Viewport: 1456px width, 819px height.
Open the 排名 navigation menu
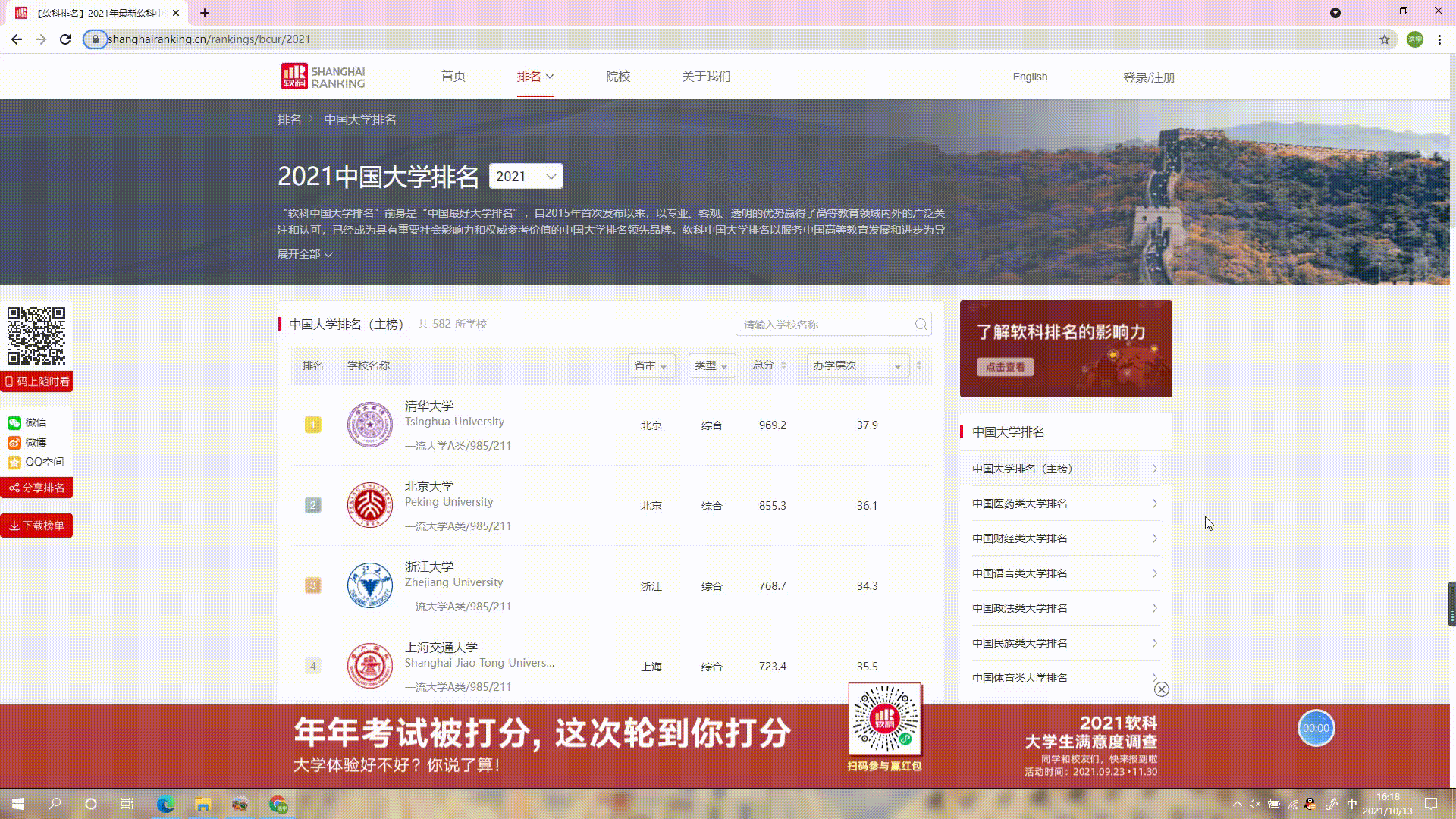tap(535, 77)
